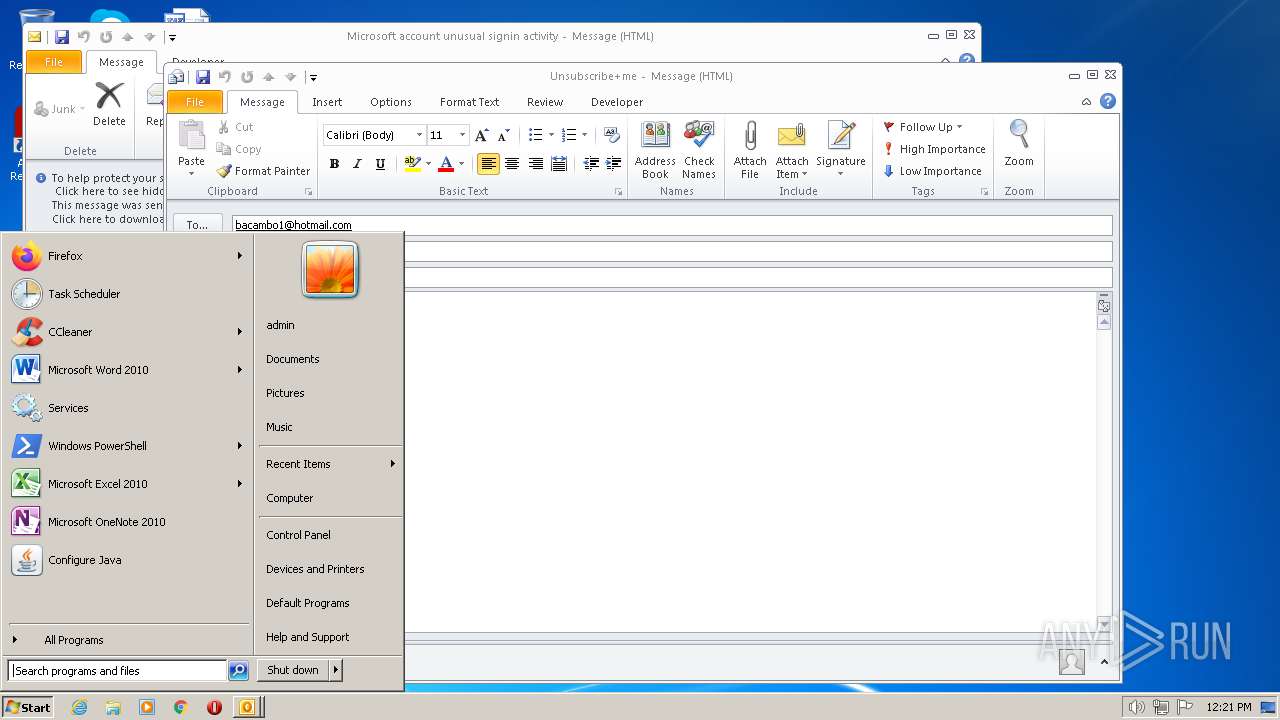
Task: Shrink font size icon
Action: [503, 135]
